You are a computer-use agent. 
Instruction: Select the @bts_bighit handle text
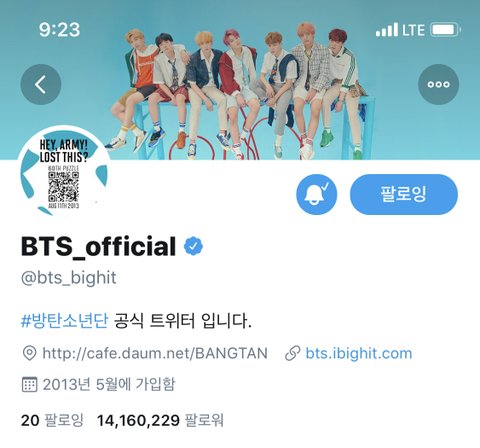click(x=69, y=278)
